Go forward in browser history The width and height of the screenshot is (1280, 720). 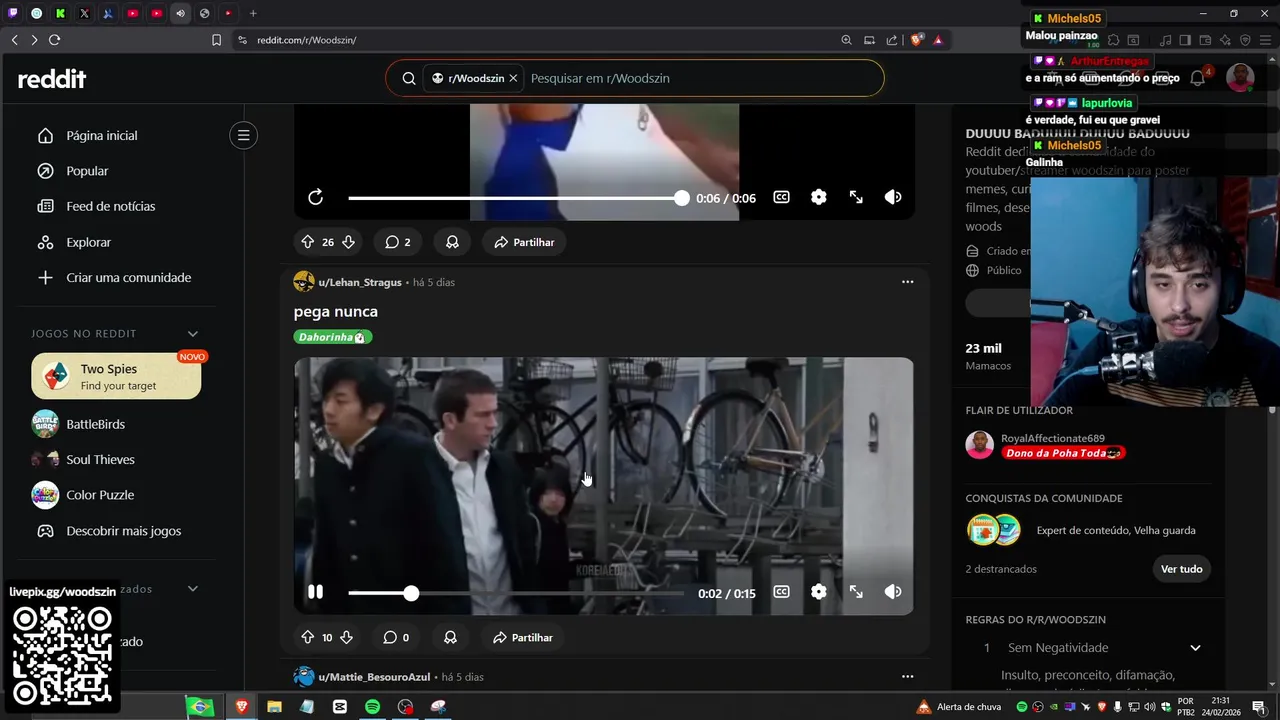pyautogui.click(x=34, y=40)
